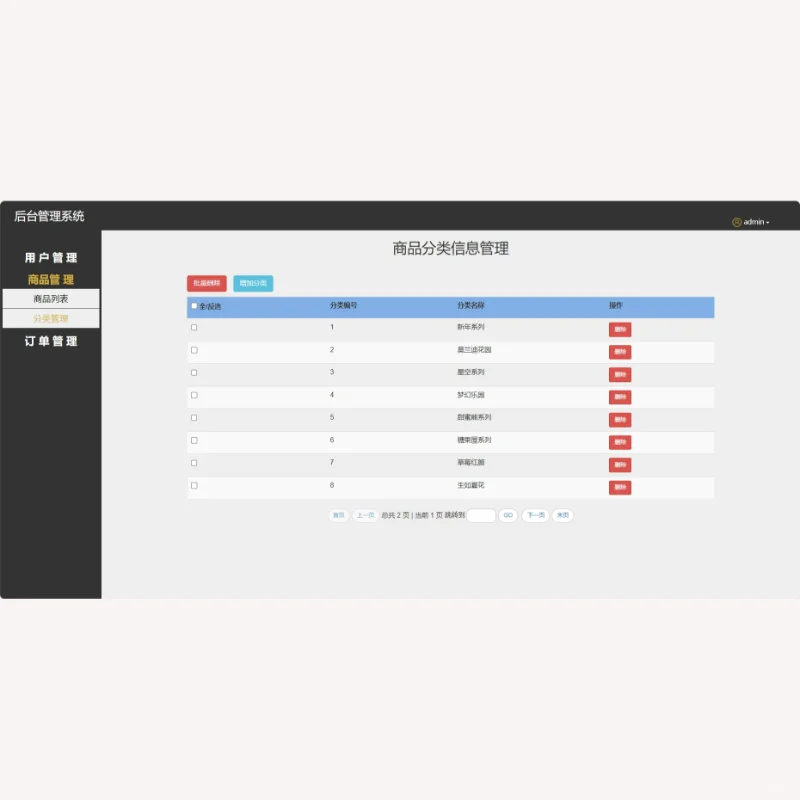
Task: Click the admin avatar icon
Action: pos(735,221)
